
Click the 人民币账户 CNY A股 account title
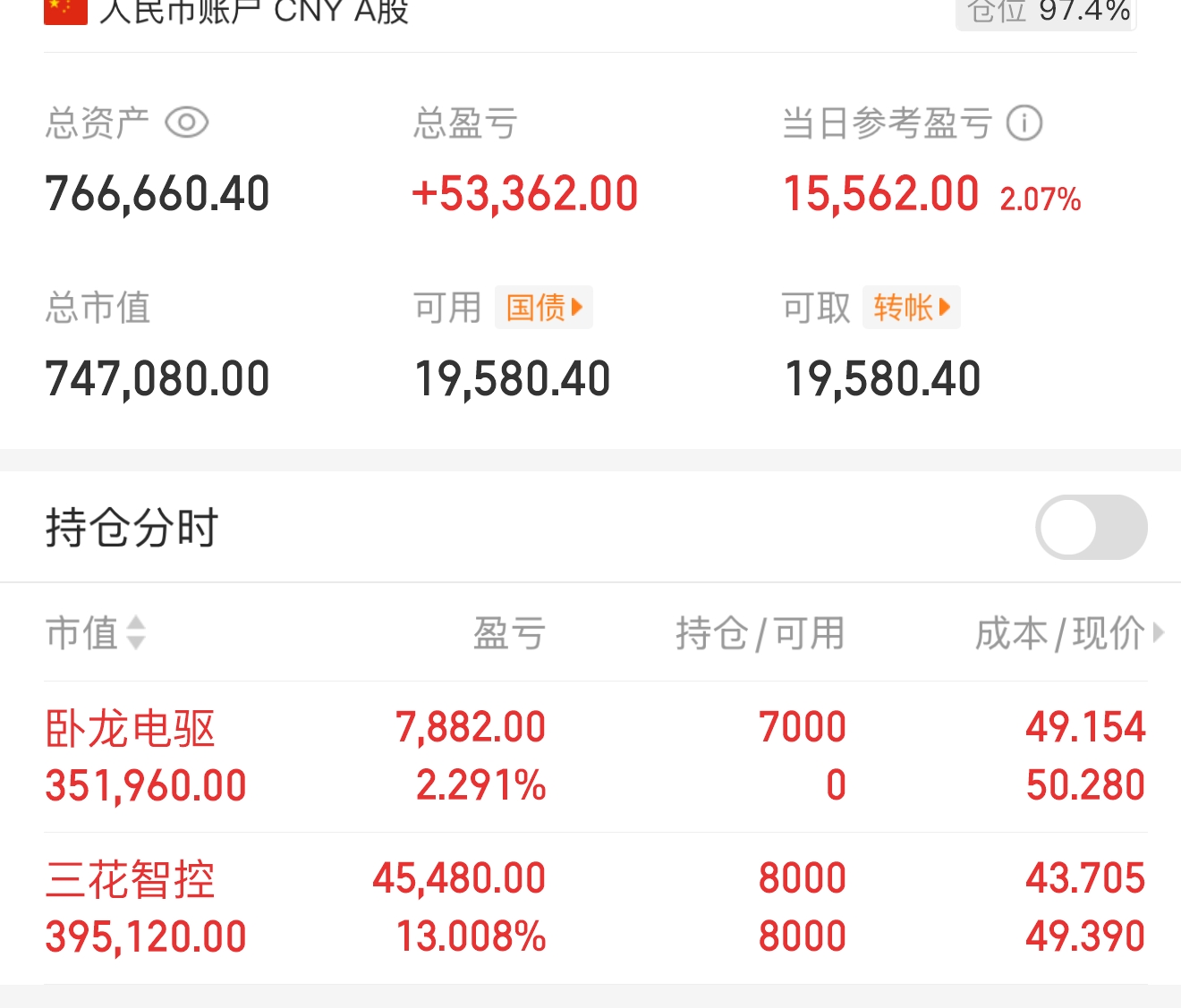click(x=254, y=12)
